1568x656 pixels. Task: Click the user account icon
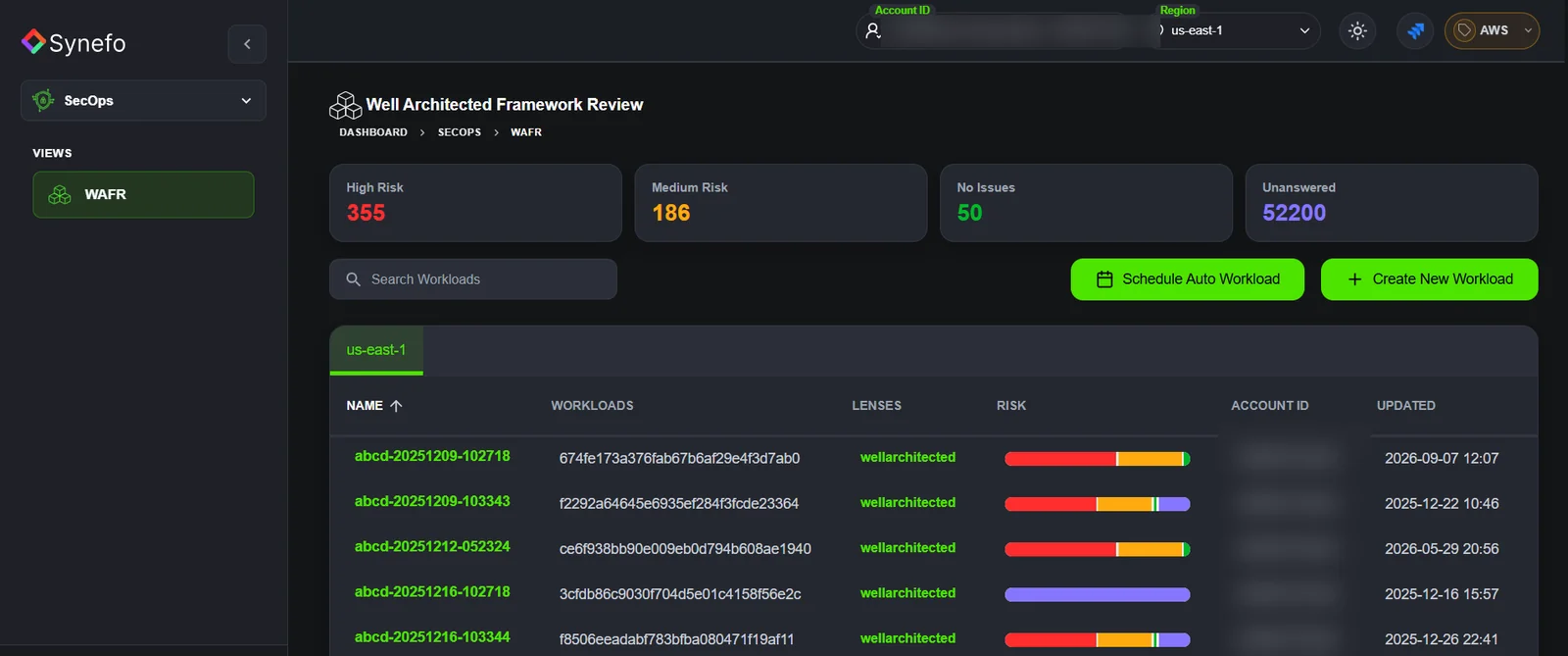[873, 30]
